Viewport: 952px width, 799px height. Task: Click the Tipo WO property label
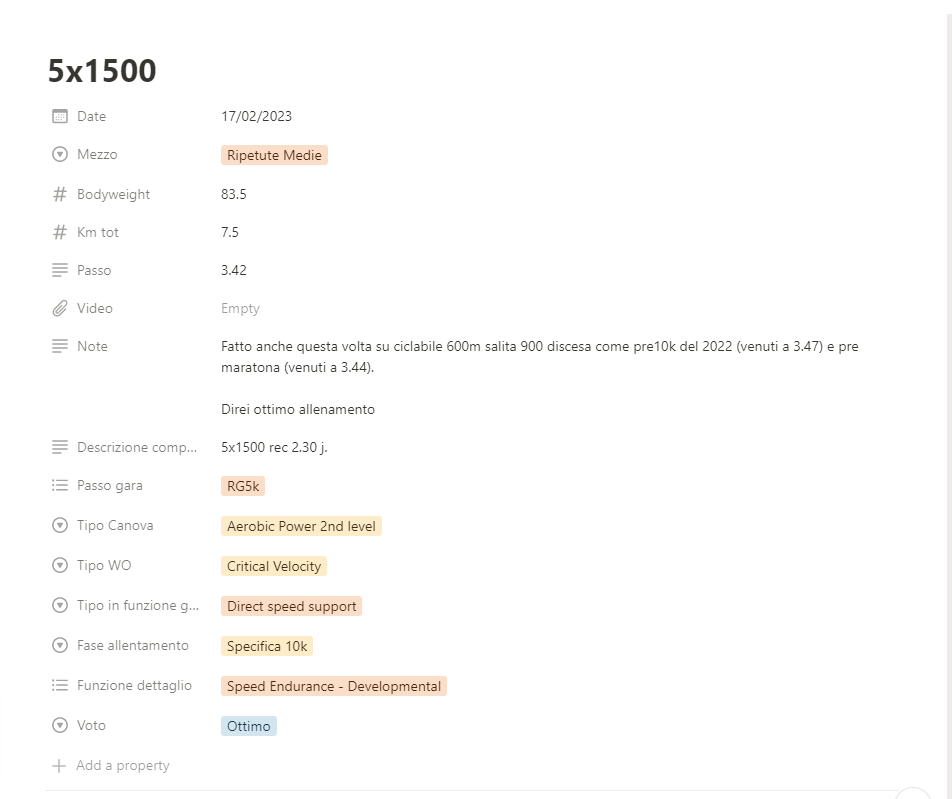pyautogui.click(x=104, y=565)
